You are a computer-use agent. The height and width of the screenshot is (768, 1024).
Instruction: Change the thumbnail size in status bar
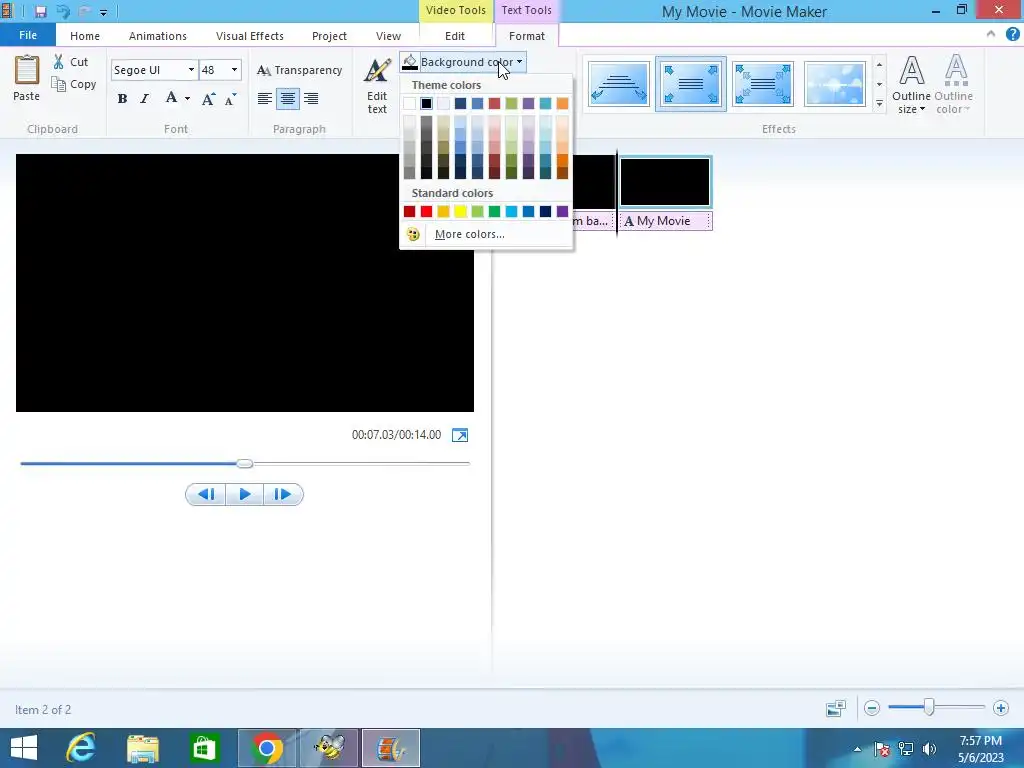click(836, 708)
